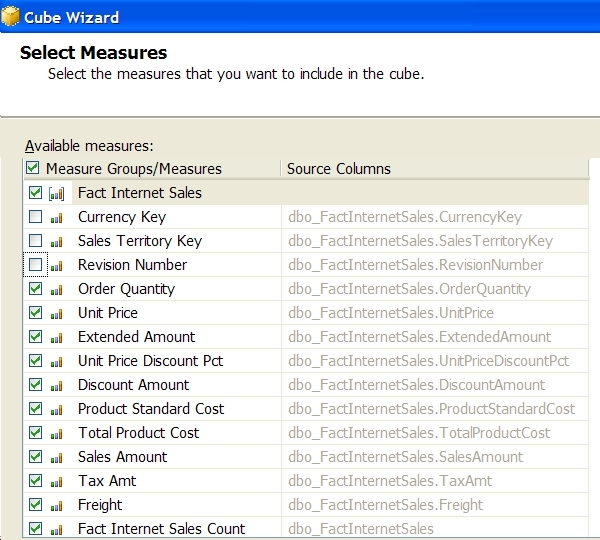Toggle the select-all Measure Groups/Measures checkbox
Image resolution: width=600 pixels, height=540 pixels.
coord(33,168)
